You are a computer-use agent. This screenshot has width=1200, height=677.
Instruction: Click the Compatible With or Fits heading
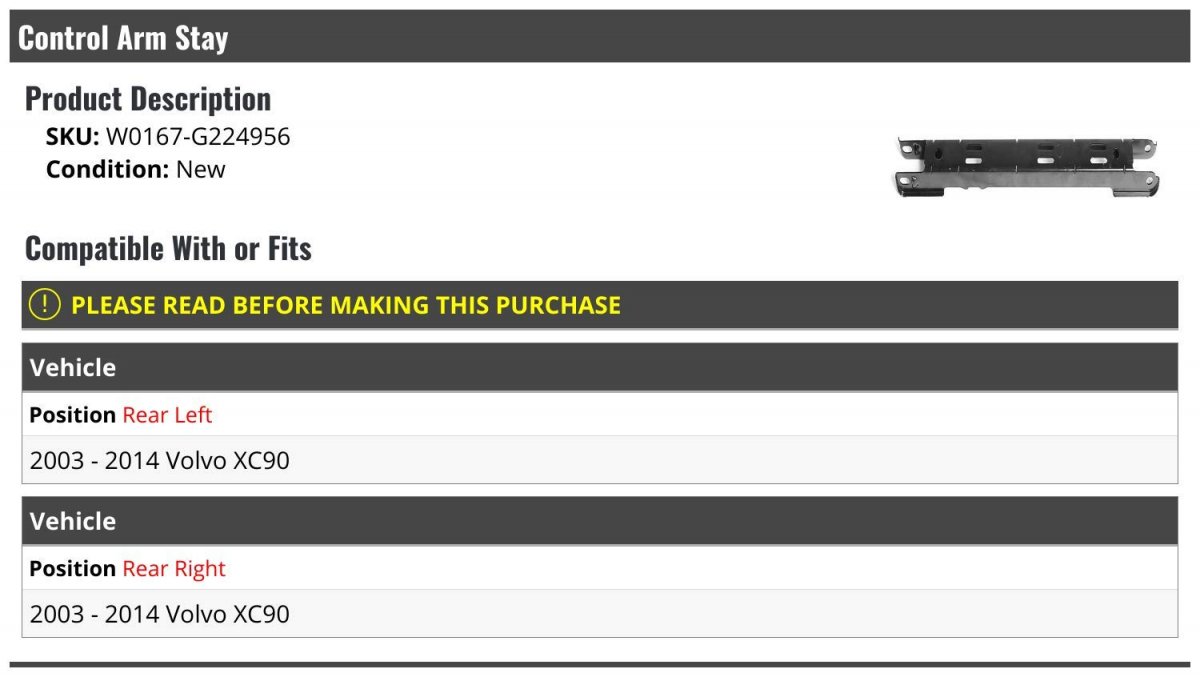[x=168, y=248]
